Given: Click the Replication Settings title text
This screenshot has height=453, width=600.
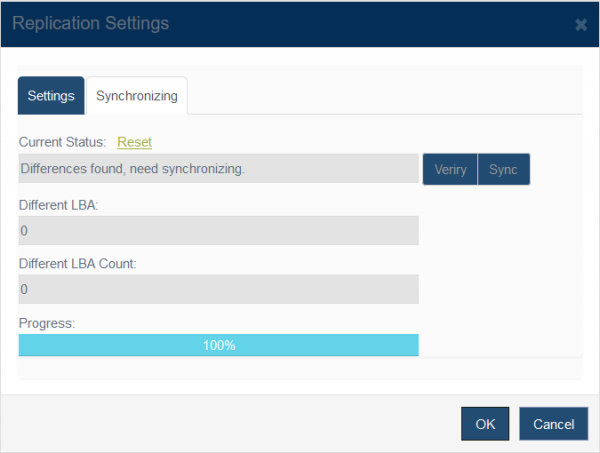Looking at the screenshot, I should (91, 23).
